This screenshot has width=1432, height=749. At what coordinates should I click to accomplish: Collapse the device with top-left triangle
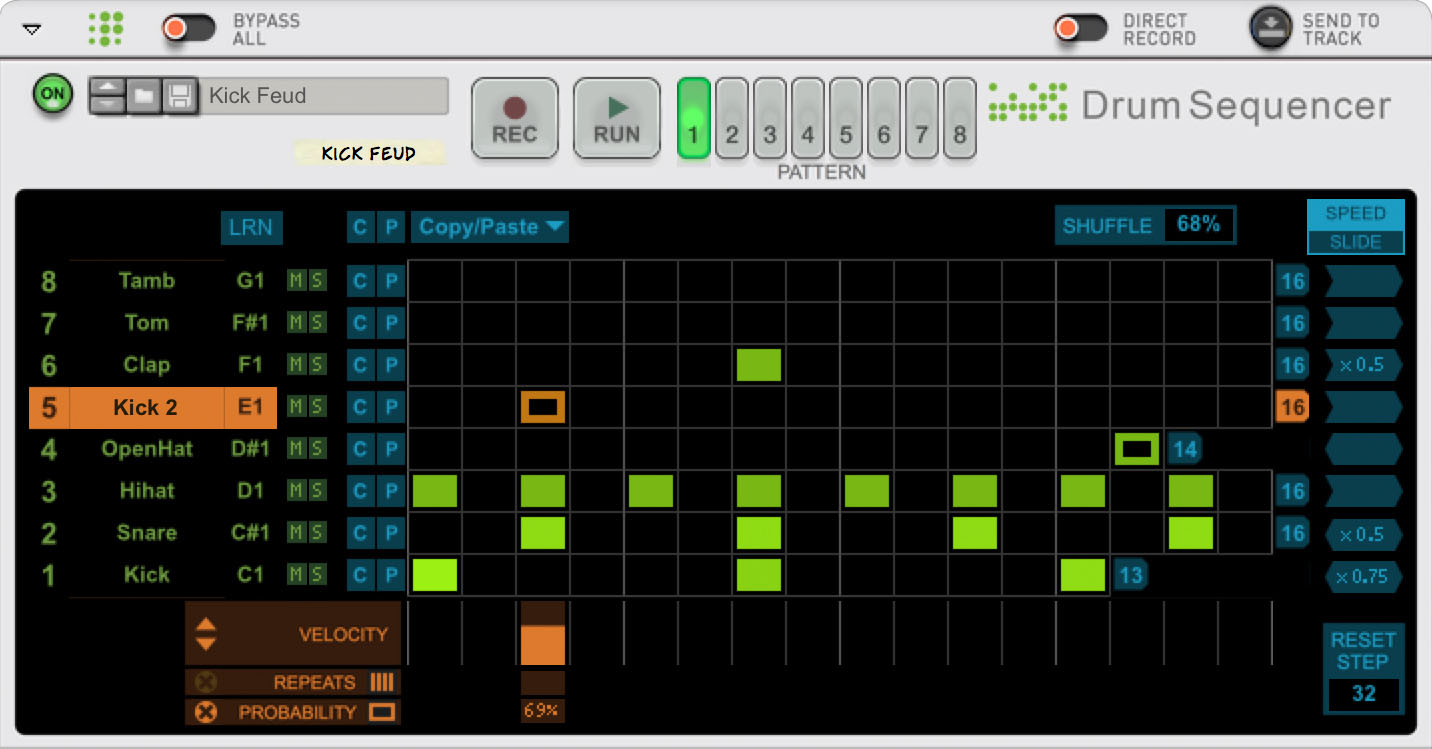click(x=32, y=30)
